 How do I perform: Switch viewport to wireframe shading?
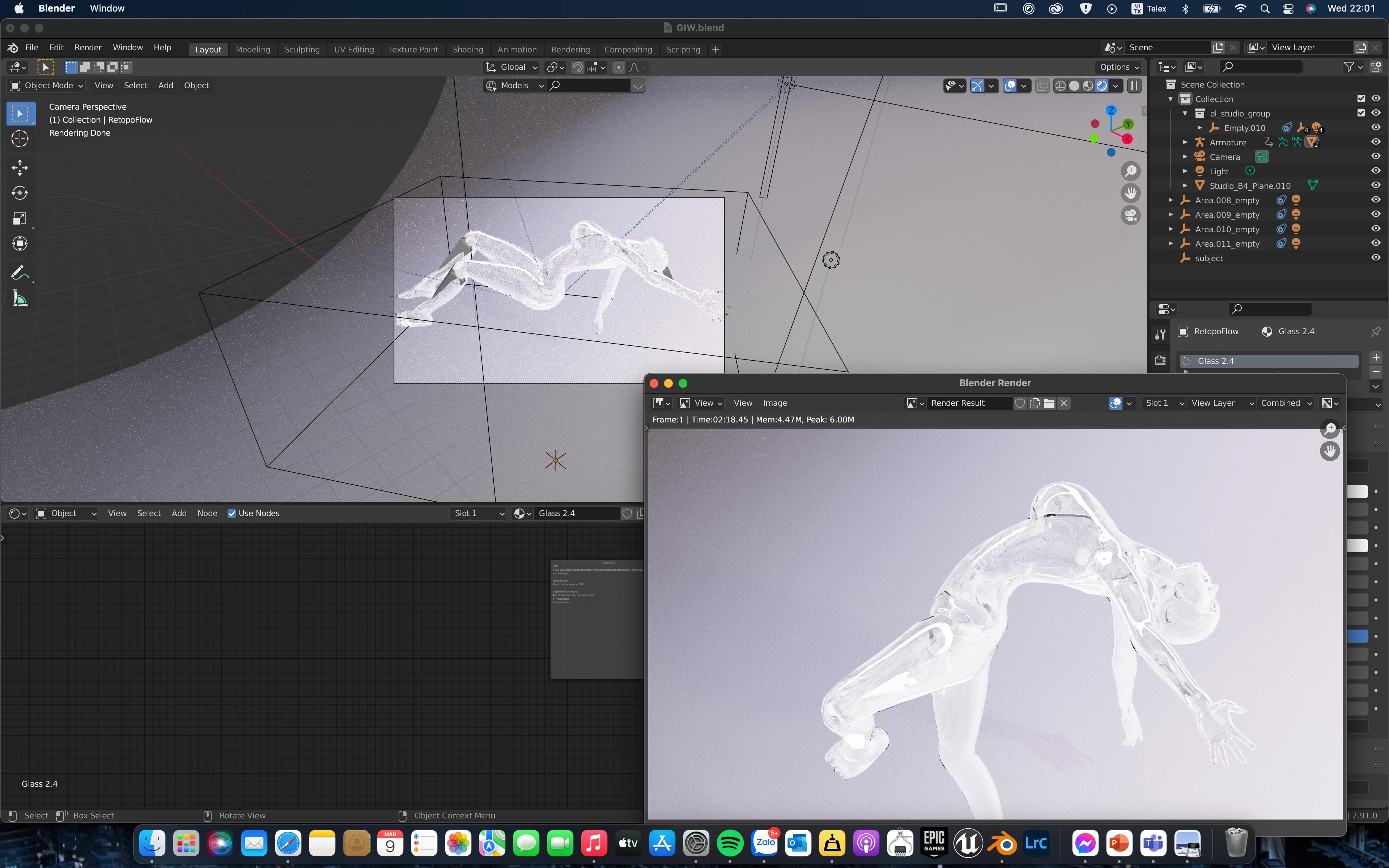[1060, 86]
